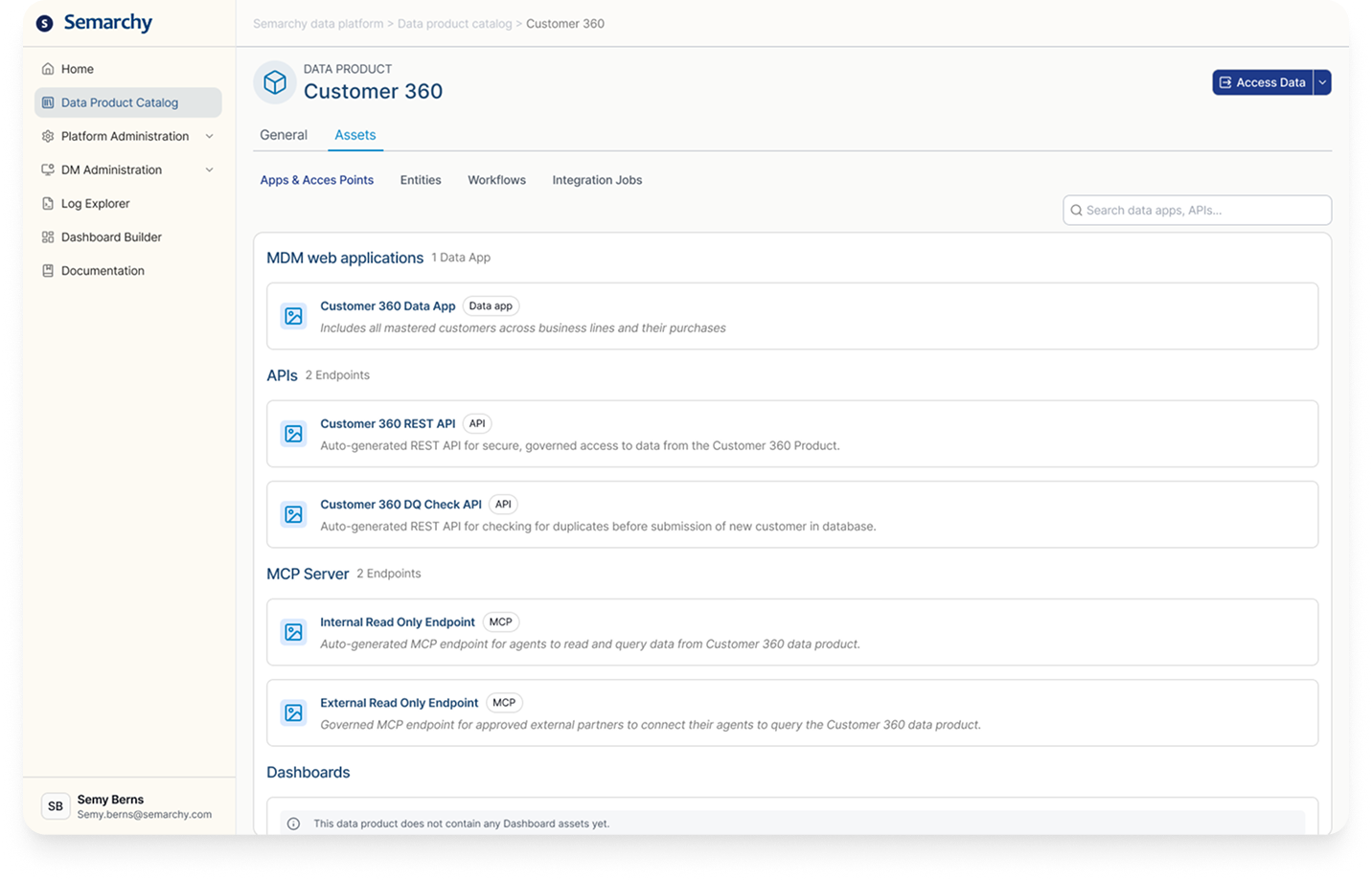
Task: Click the APIs section heading
Action: pyautogui.click(x=282, y=375)
